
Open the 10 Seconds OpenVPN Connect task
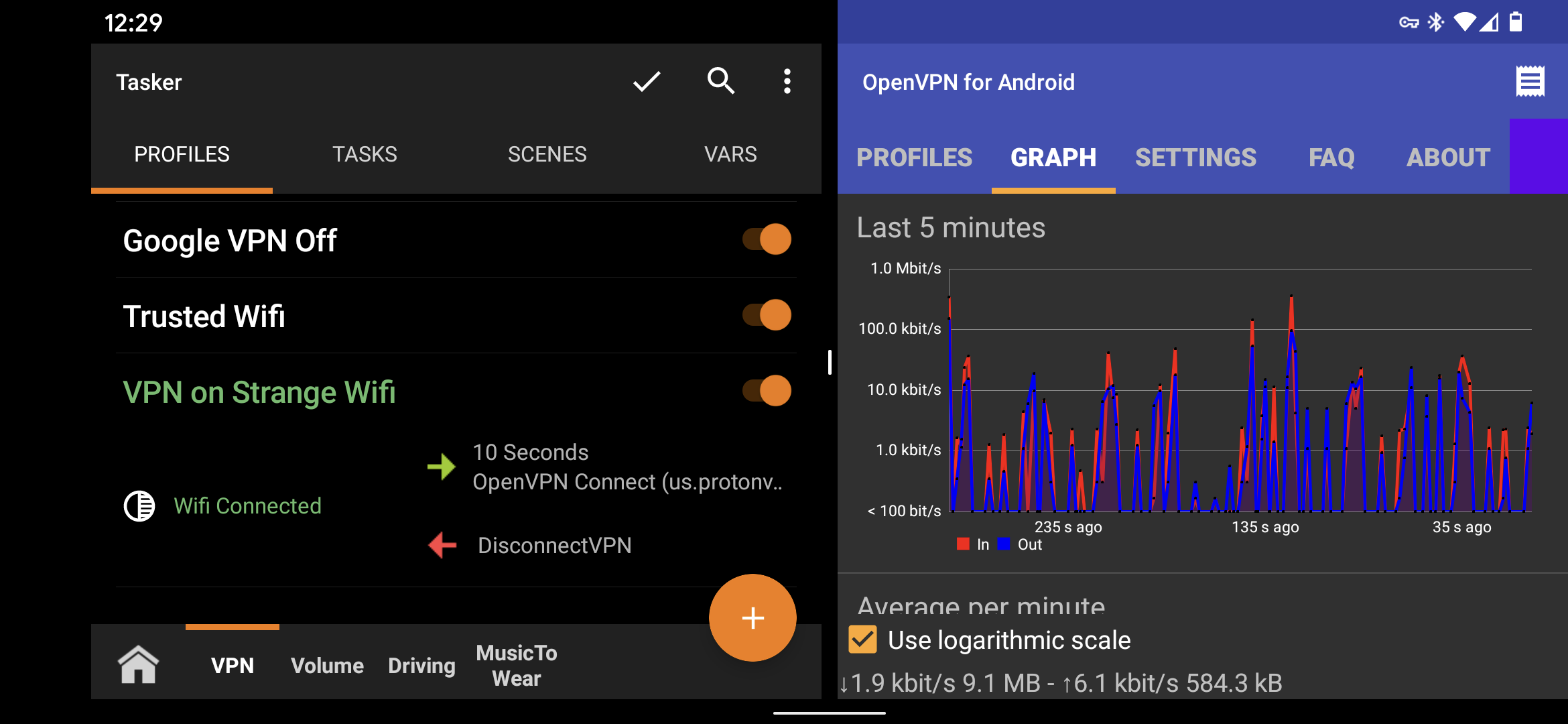click(x=627, y=467)
